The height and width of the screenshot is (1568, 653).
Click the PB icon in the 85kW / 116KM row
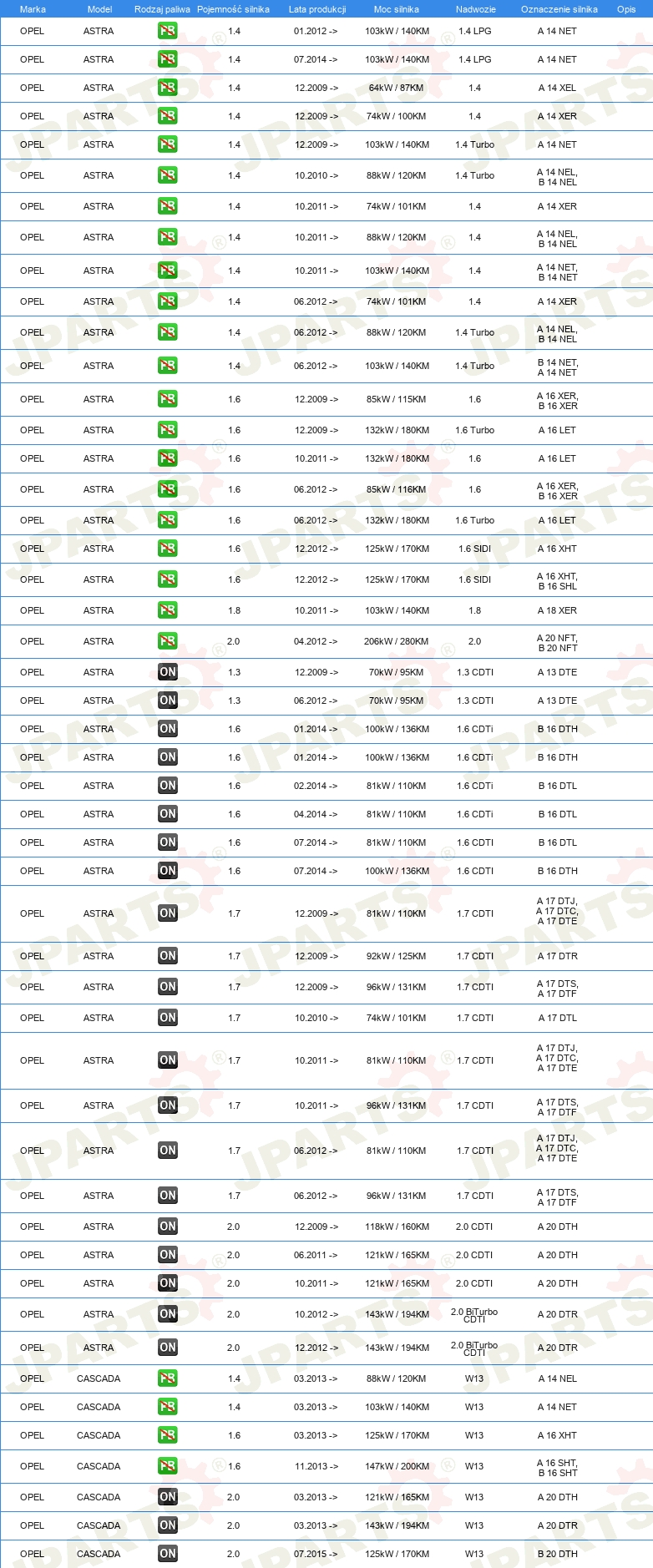click(x=168, y=489)
